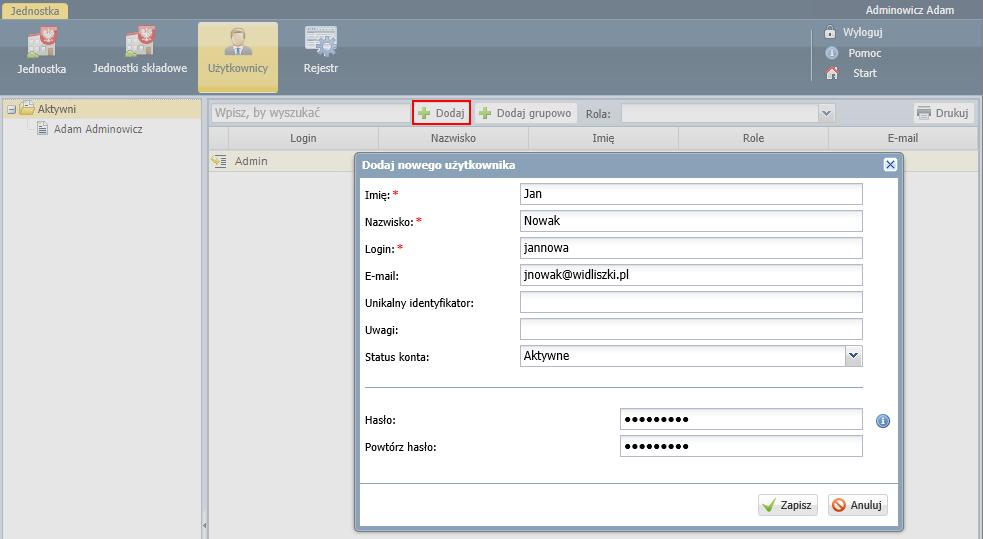Open the Jednostka ribbon section
The width and height of the screenshot is (983, 539).
(41, 51)
